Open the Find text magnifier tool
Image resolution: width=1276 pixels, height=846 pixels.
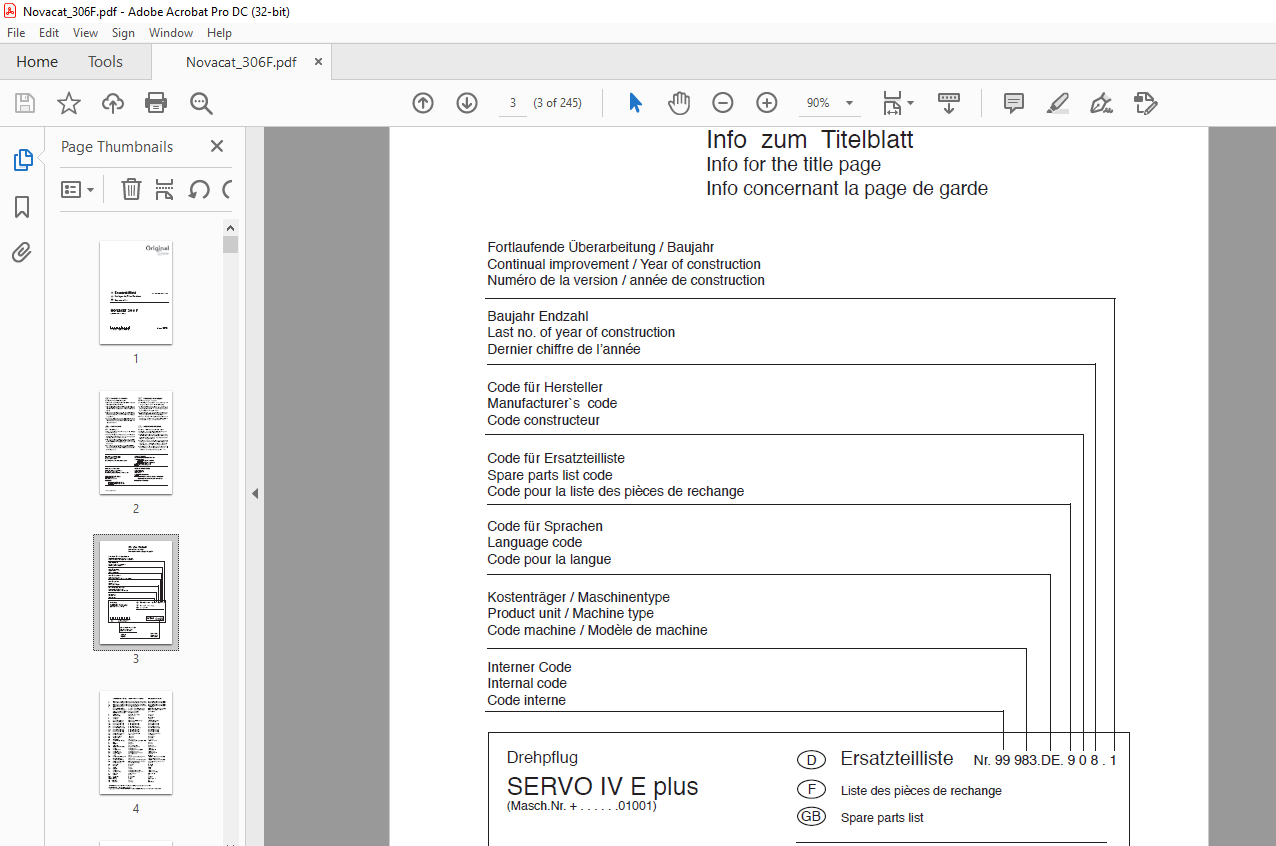201,103
